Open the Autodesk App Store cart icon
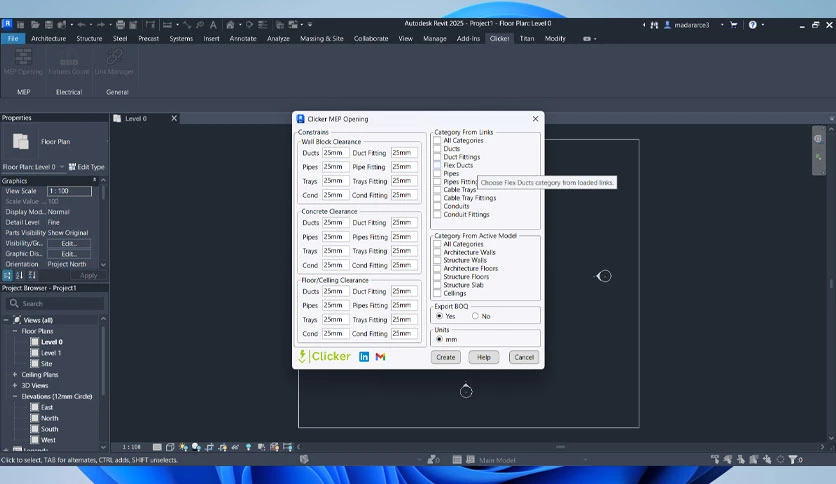The width and height of the screenshot is (836, 484). coord(734,25)
